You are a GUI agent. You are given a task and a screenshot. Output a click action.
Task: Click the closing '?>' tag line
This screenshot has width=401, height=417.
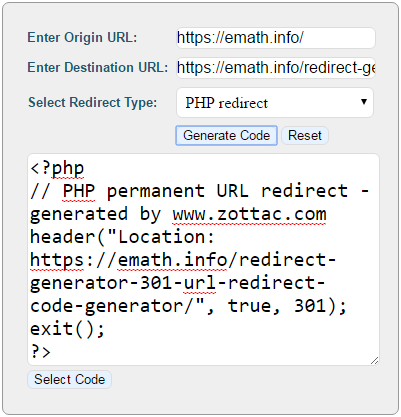tap(40, 352)
